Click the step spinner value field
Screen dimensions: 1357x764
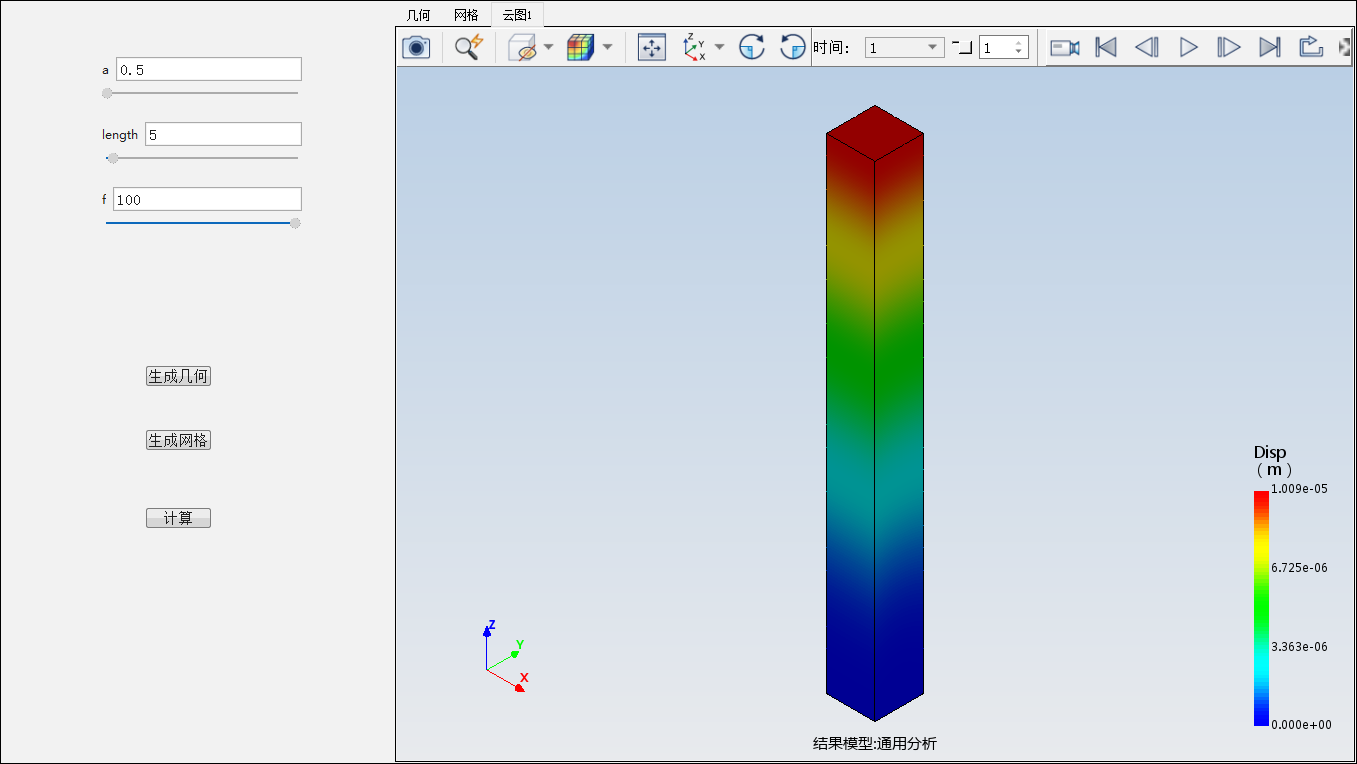(996, 48)
